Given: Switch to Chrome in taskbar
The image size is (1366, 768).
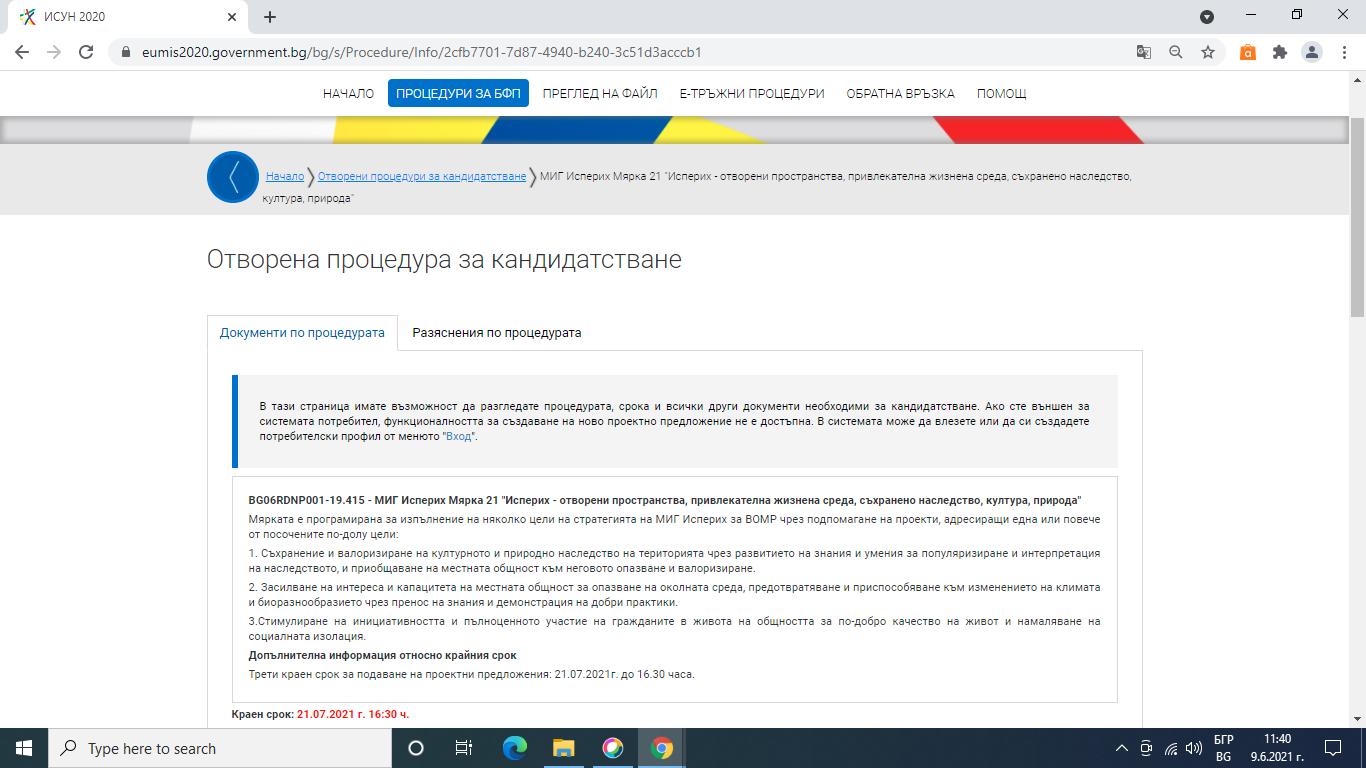Looking at the screenshot, I should coord(662,748).
